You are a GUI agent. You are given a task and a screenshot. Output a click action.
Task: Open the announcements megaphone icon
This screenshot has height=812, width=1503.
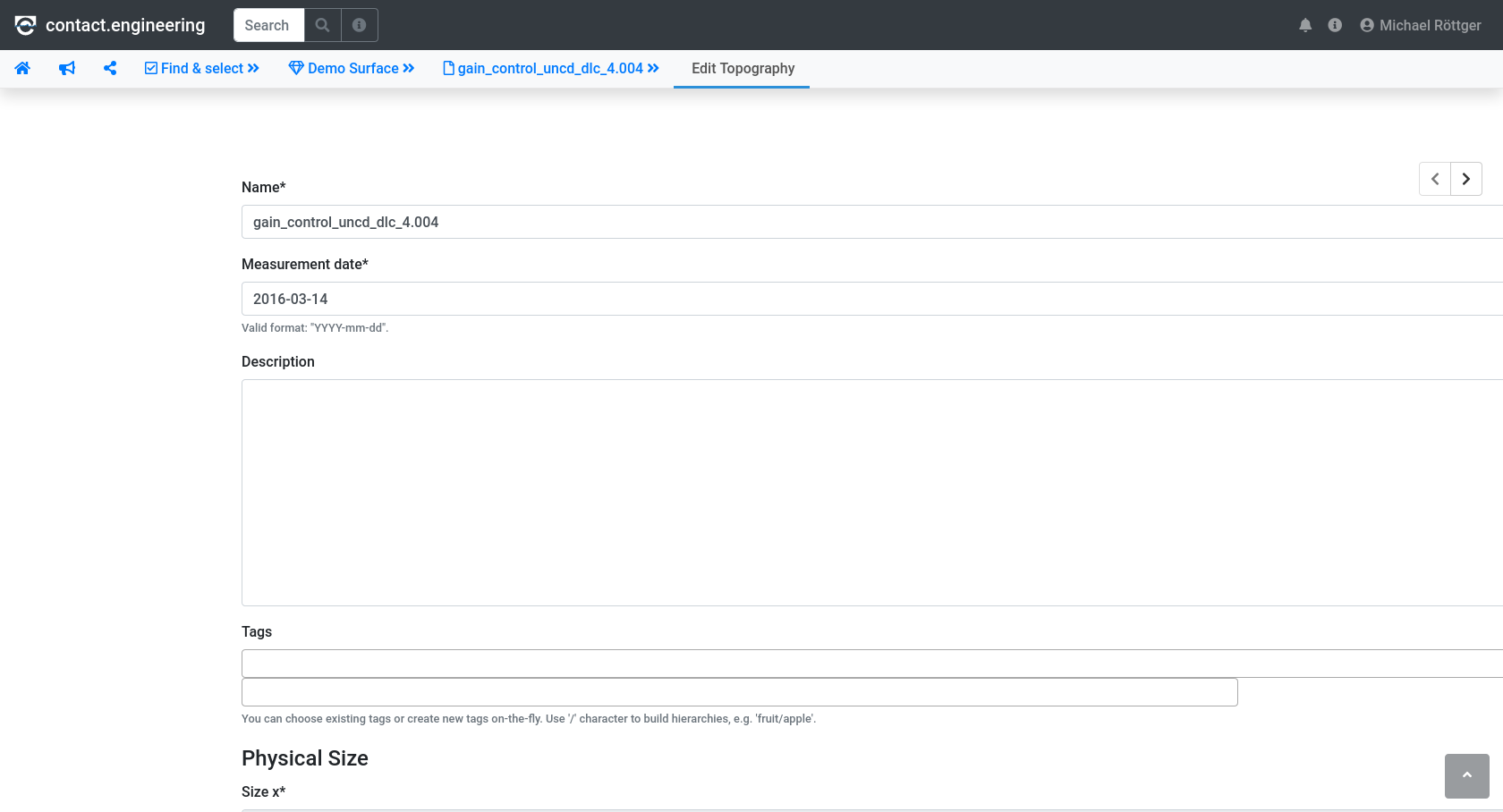click(x=66, y=68)
